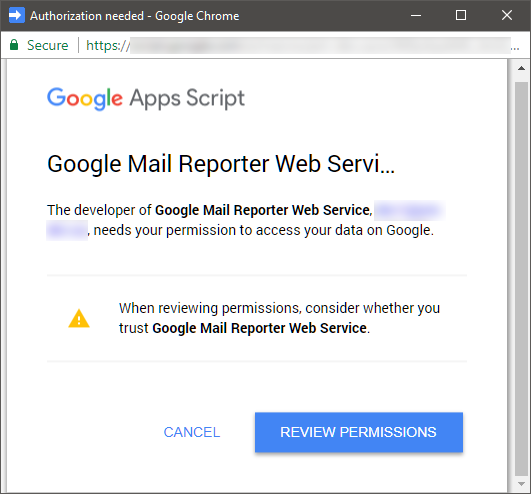Click the scrollbar down arrow
This screenshot has height=494, width=531.
point(522,484)
